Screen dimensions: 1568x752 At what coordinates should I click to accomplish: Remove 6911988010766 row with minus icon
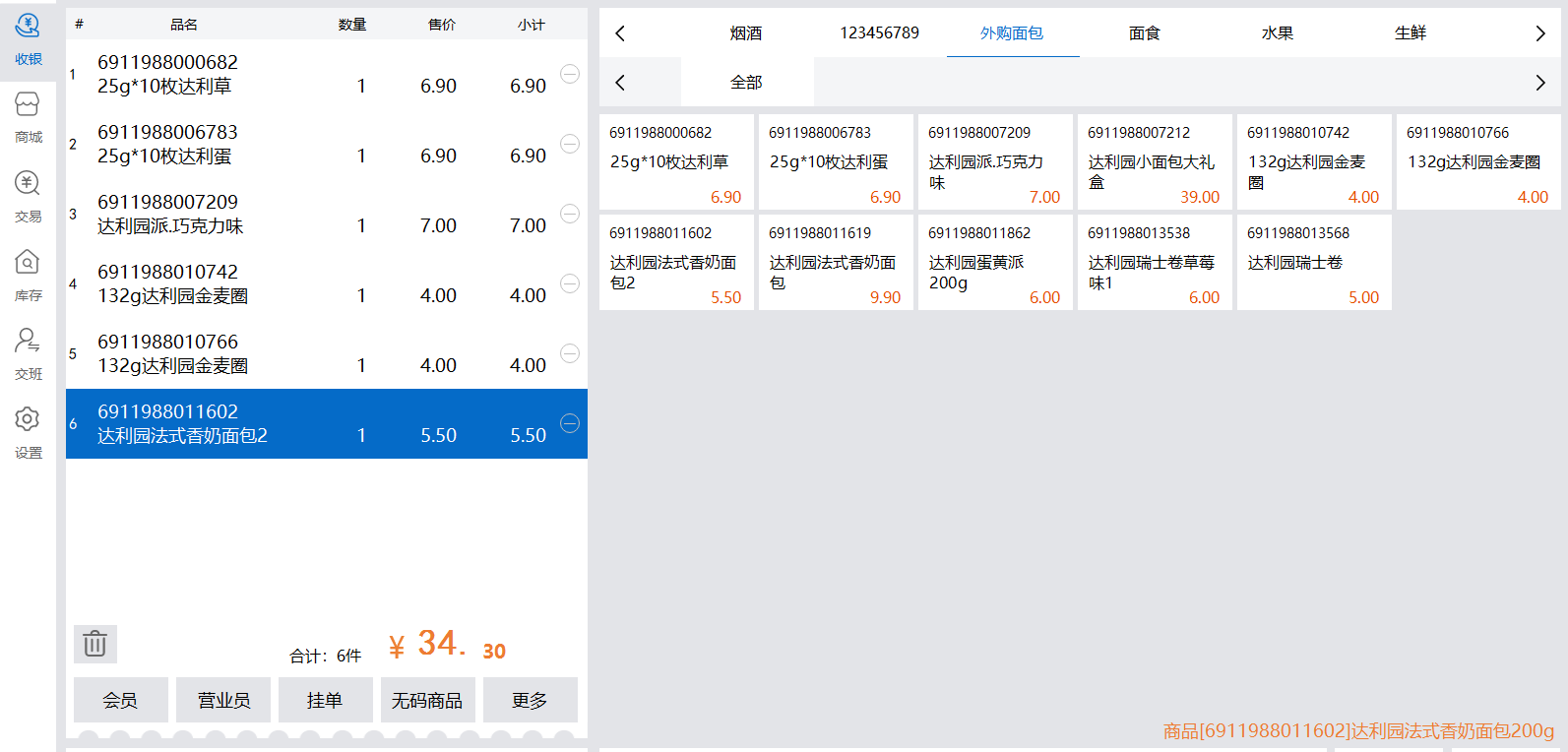(x=570, y=353)
